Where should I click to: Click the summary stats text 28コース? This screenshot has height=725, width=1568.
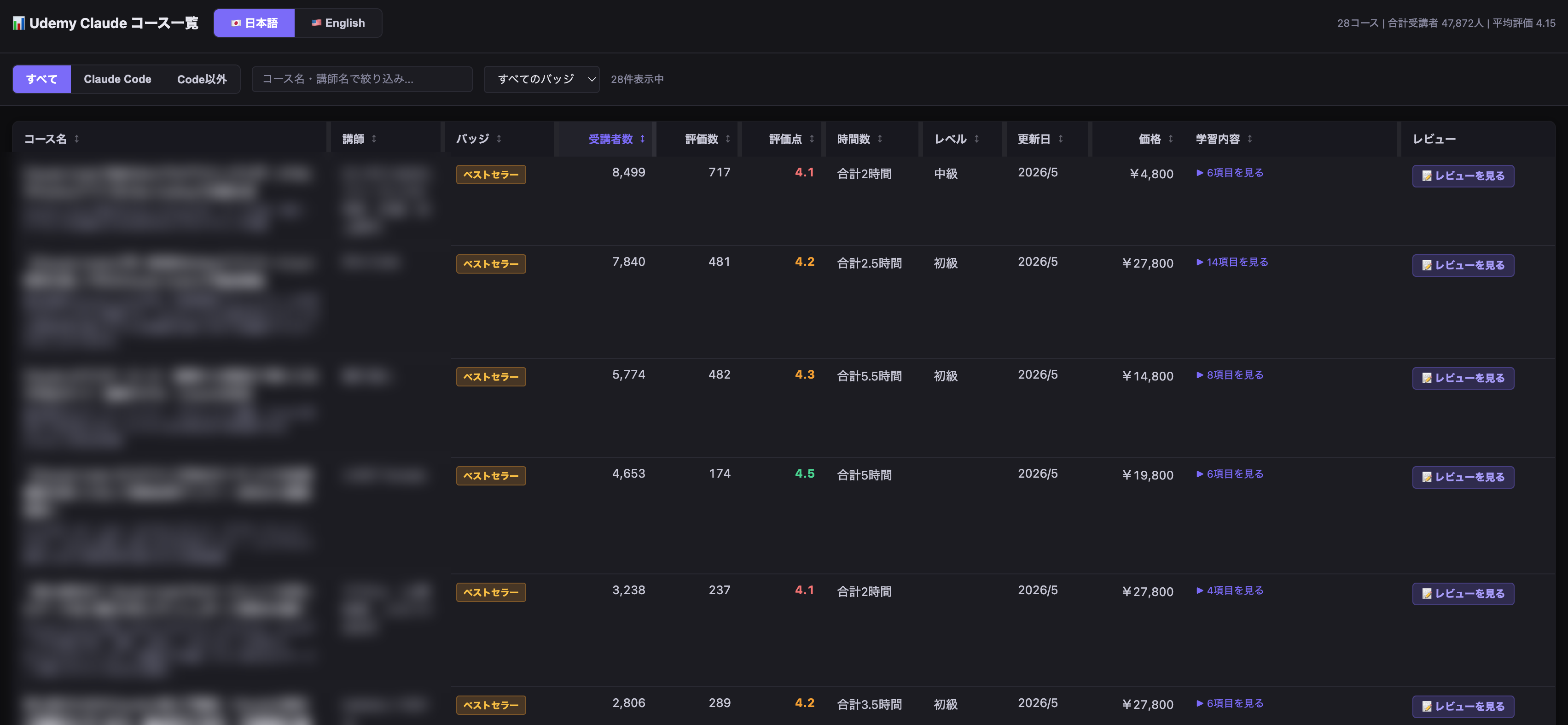point(1358,23)
